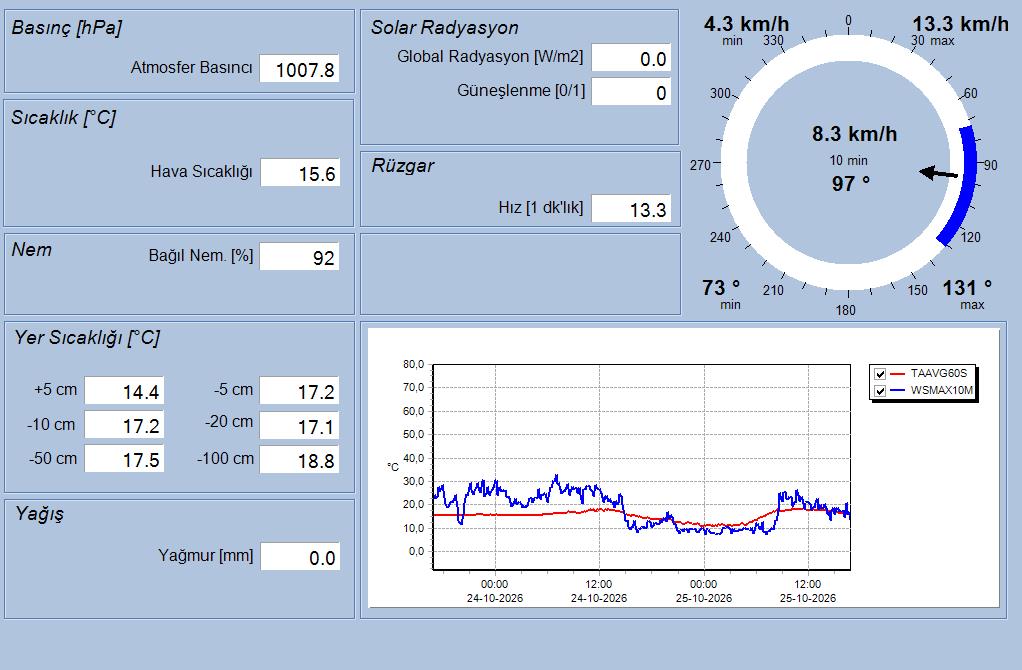Select the Rüzgar Hız value 13.3
1022x670 pixels.
click(x=631, y=209)
